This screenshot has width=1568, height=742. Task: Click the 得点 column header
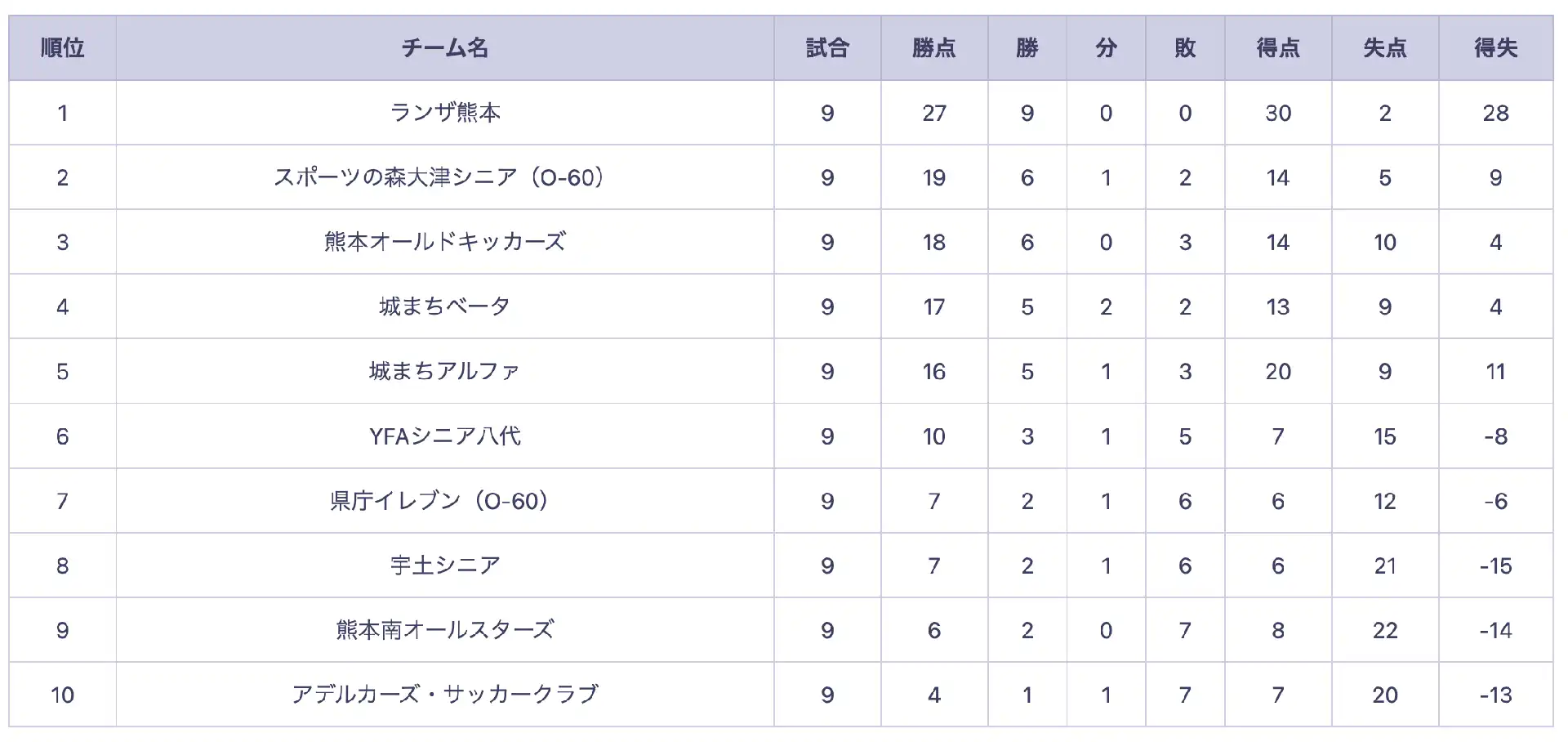(x=1278, y=48)
